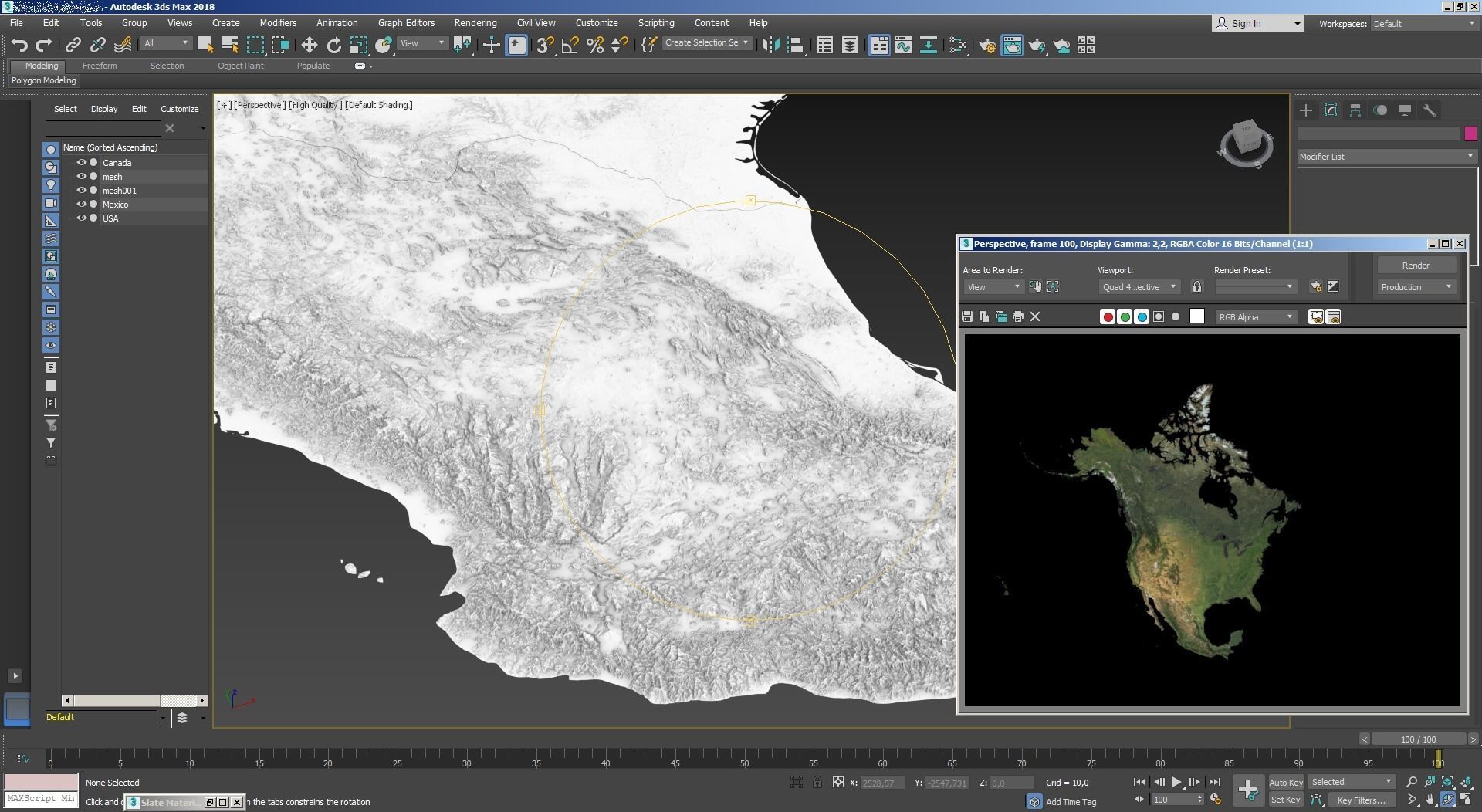Open the Workspaces Default dropdown

click(x=1424, y=24)
